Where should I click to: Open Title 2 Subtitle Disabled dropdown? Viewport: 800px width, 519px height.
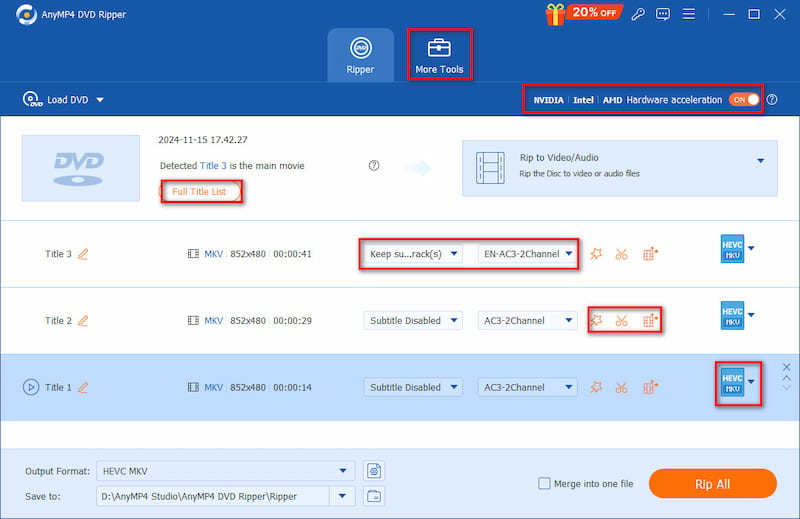tap(413, 320)
